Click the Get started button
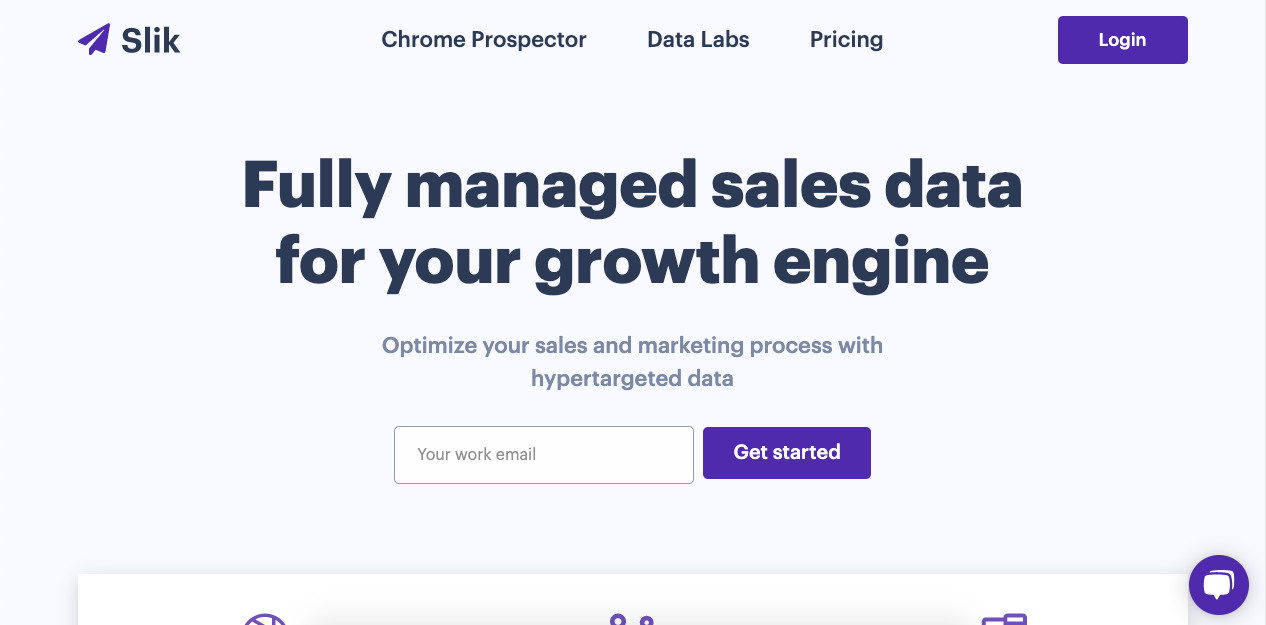The height and width of the screenshot is (625, 1266). point(787,453)
